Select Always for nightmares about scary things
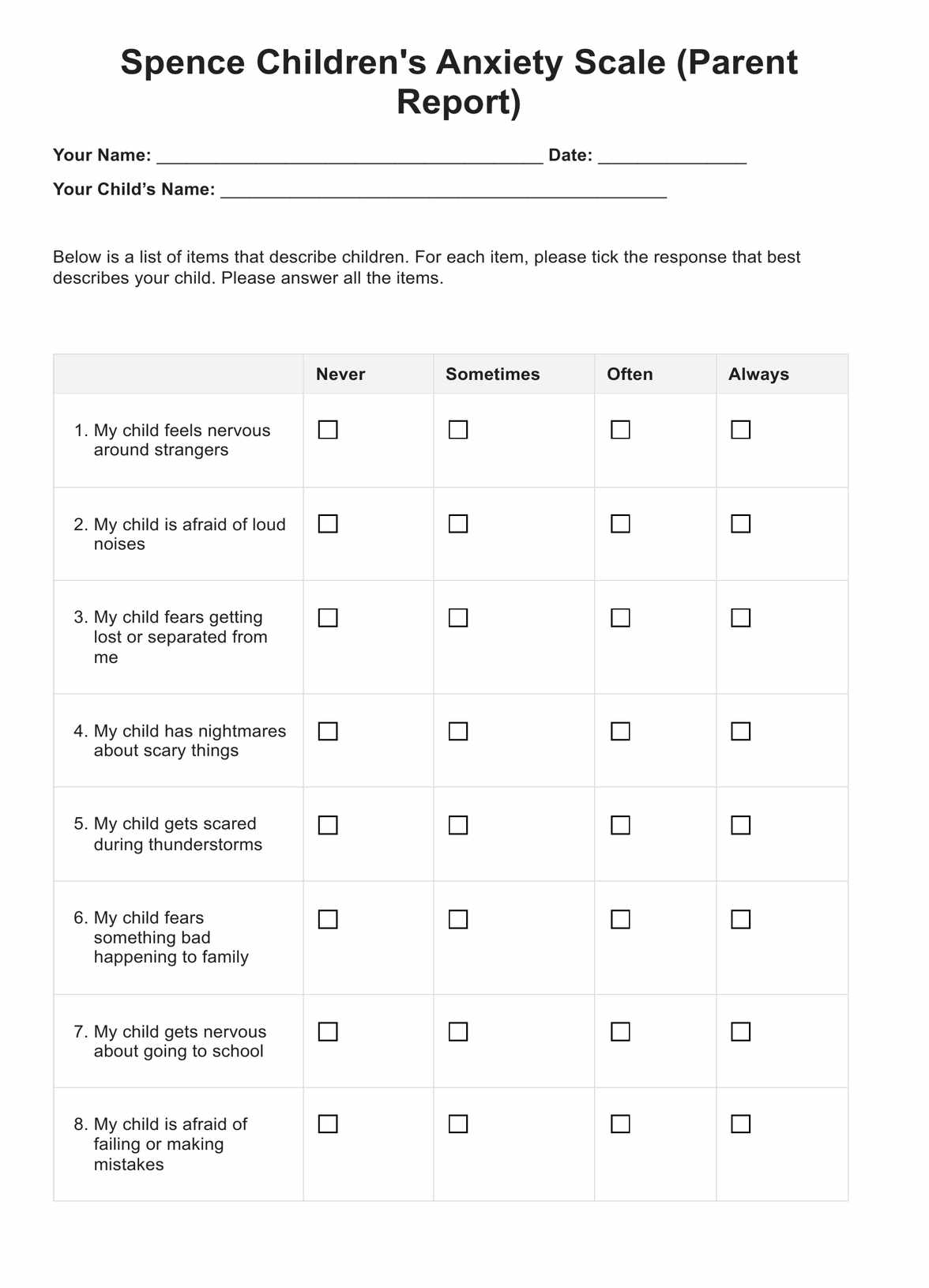Image resolution: width=929 pixels, height=1288 pixels. click(x=741, y=732)
